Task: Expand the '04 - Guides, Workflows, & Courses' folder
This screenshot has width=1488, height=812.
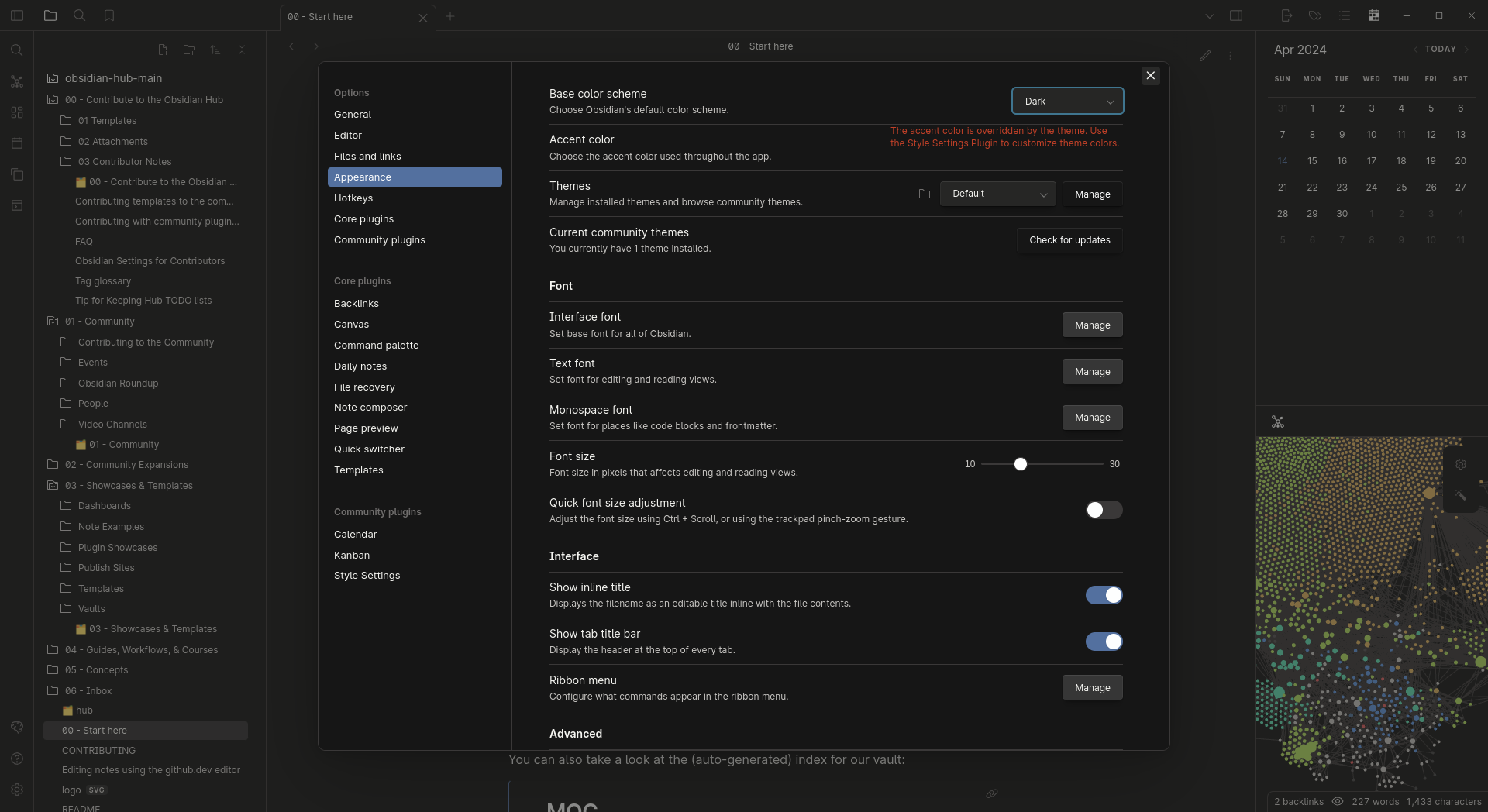Action: point(141,650)
